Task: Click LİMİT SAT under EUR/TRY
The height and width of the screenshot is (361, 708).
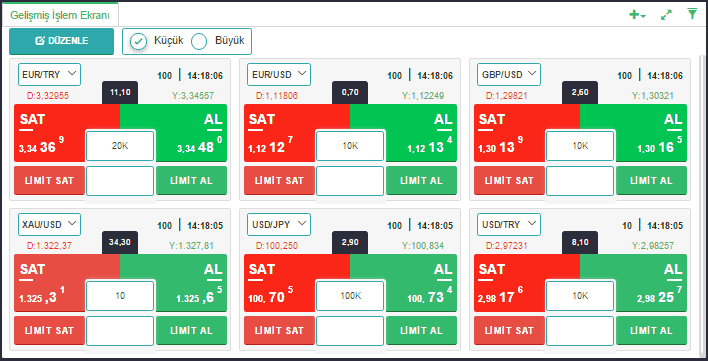Action: (x=49, y=180)
